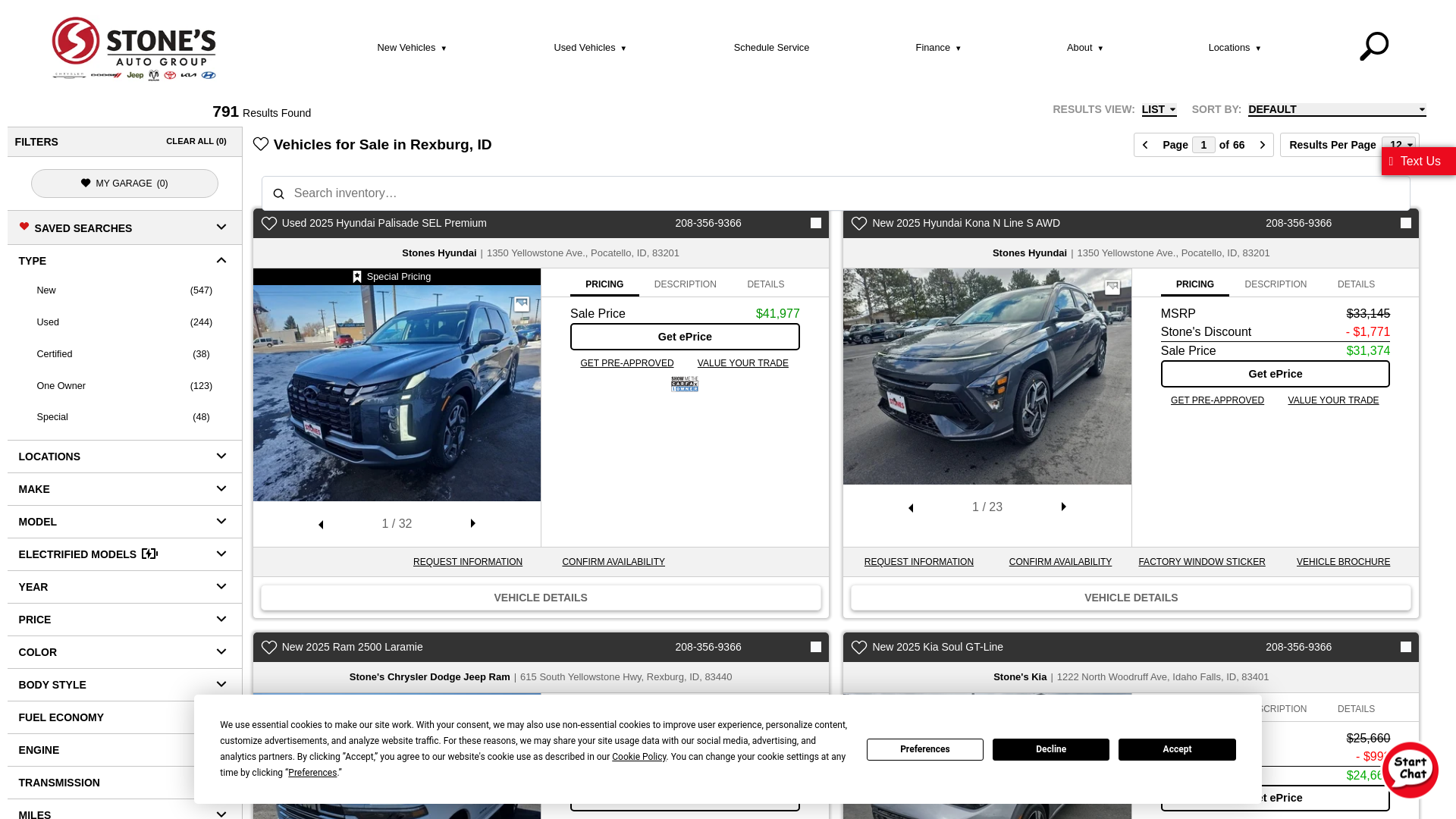Show previous photo of the Kona
The image size is (1456, 819).
911,508
